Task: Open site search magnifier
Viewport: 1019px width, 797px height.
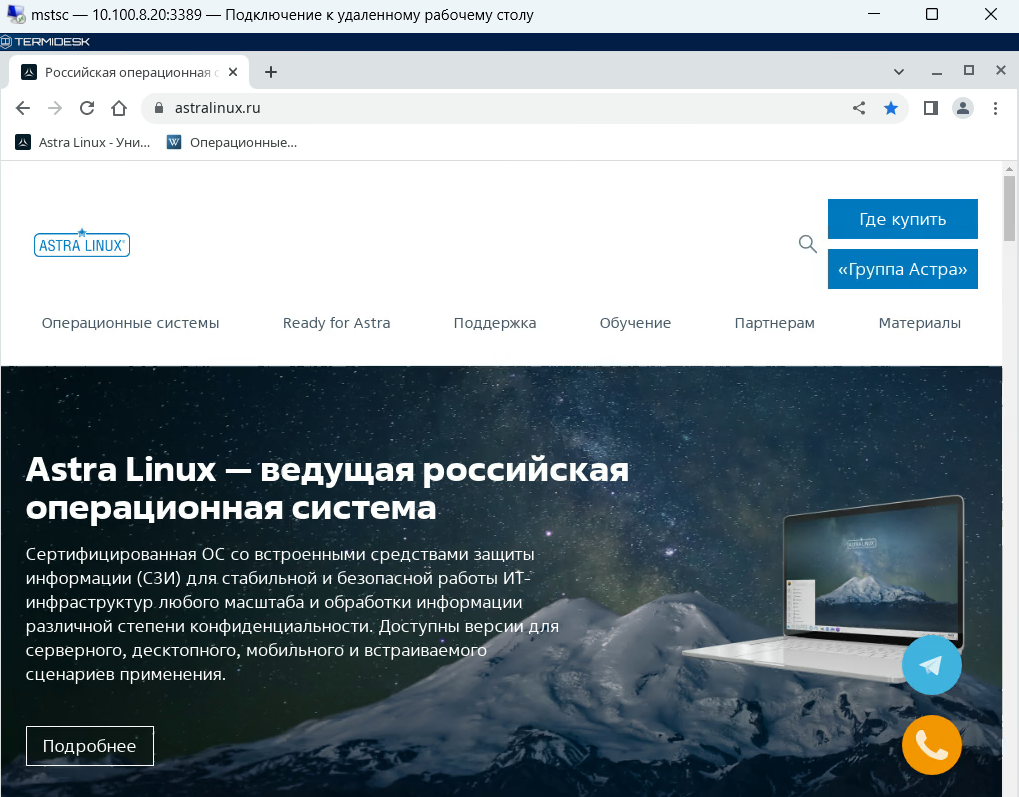Action: click(x=807, y=244)
